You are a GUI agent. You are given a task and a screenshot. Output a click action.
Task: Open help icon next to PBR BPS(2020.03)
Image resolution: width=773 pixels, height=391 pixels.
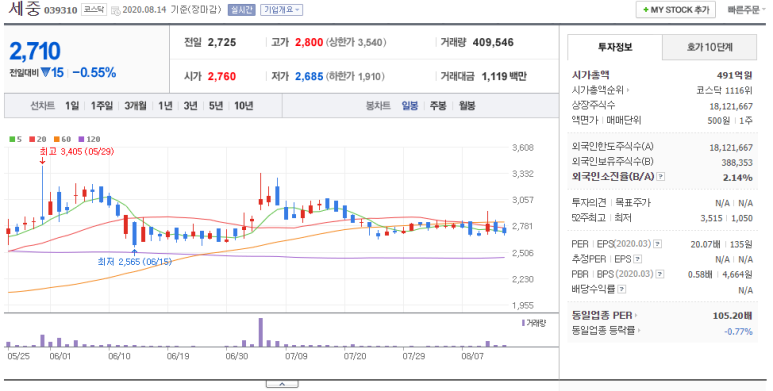(x=660, y=274)
